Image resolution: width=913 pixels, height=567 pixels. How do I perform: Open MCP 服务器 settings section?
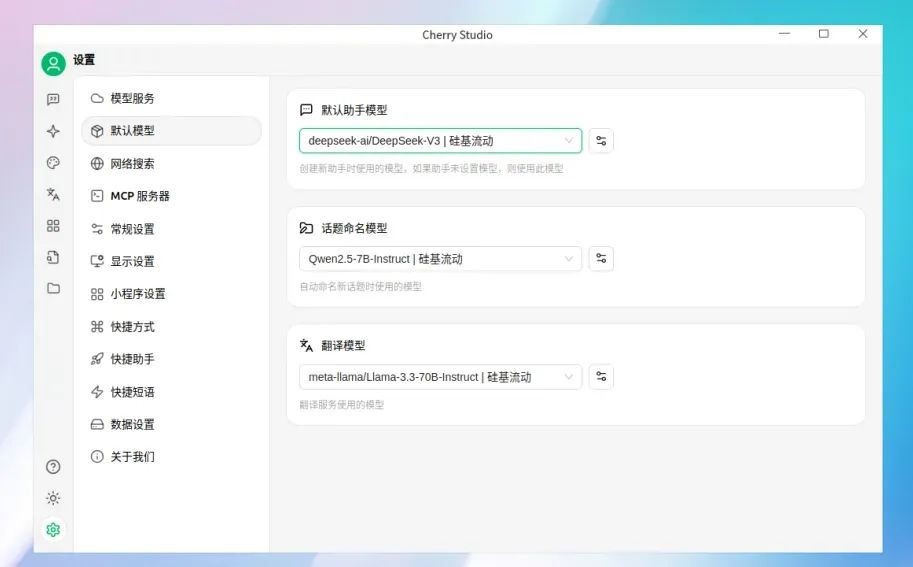click(x=171, y=196)
